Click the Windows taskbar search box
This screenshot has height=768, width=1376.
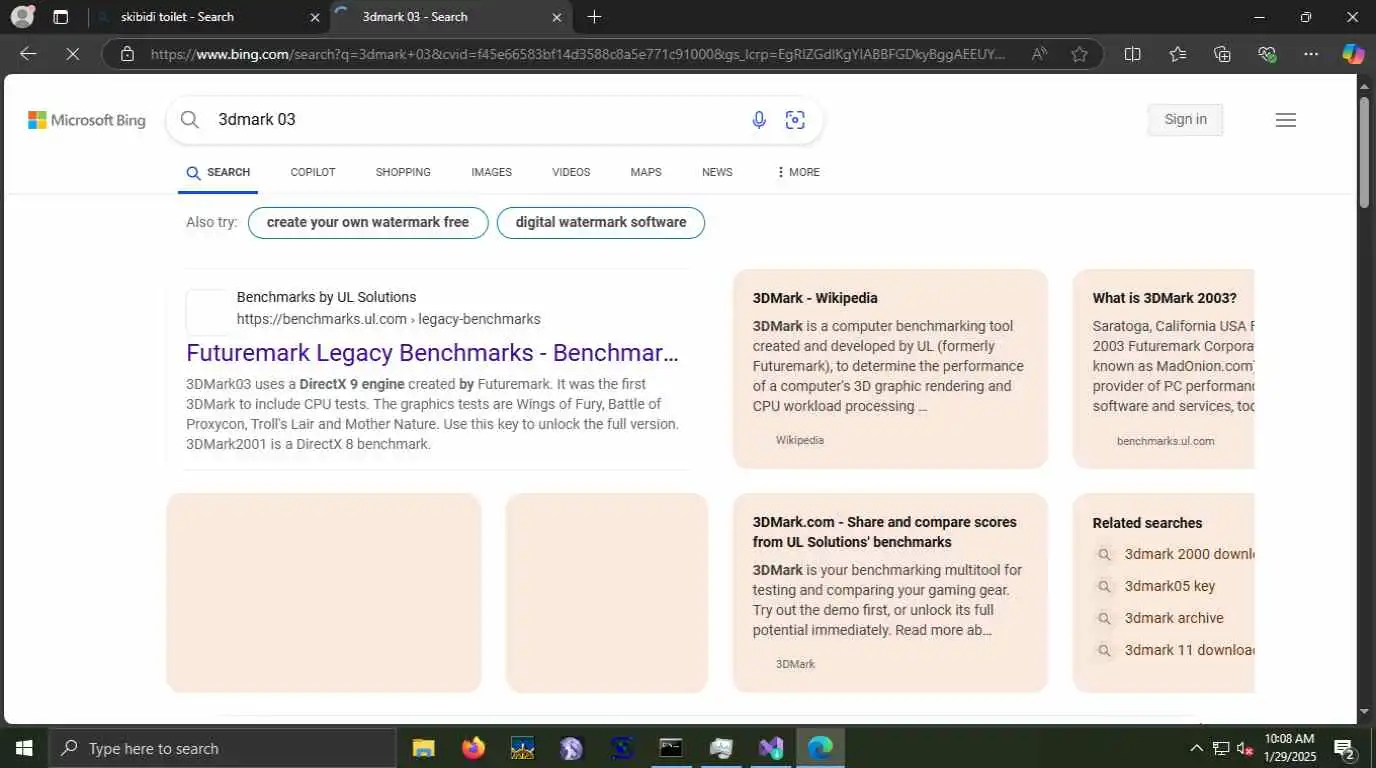222,748
